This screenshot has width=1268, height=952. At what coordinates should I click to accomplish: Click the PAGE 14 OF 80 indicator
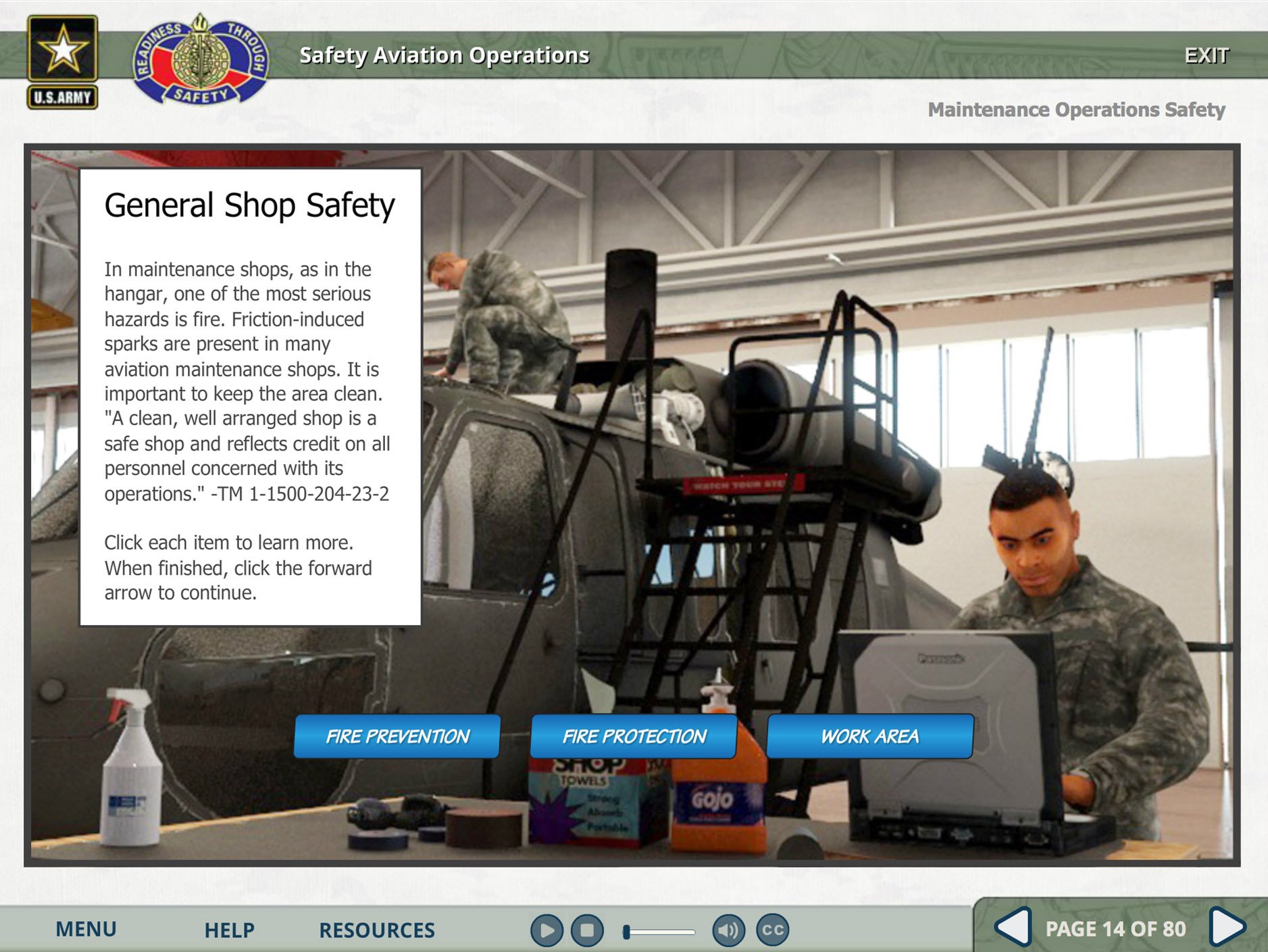tap(1115, 929)
